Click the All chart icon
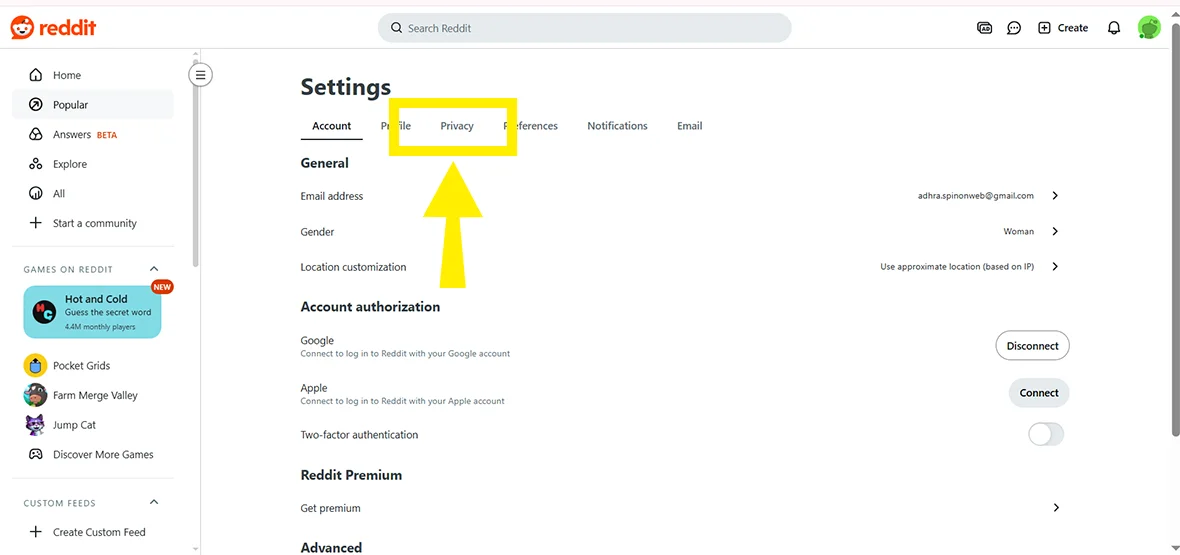The height and width of the screenshot is (555, 1180). pos(35,194)
